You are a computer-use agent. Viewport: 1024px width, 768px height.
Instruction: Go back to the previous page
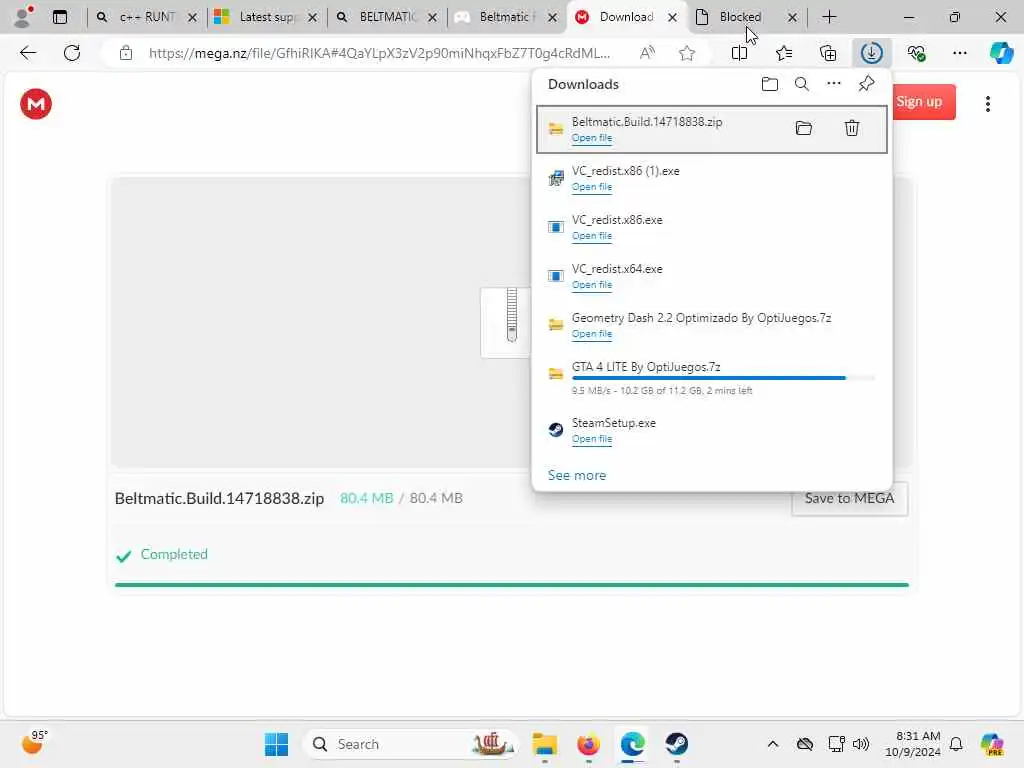click(x=28, y=53)
